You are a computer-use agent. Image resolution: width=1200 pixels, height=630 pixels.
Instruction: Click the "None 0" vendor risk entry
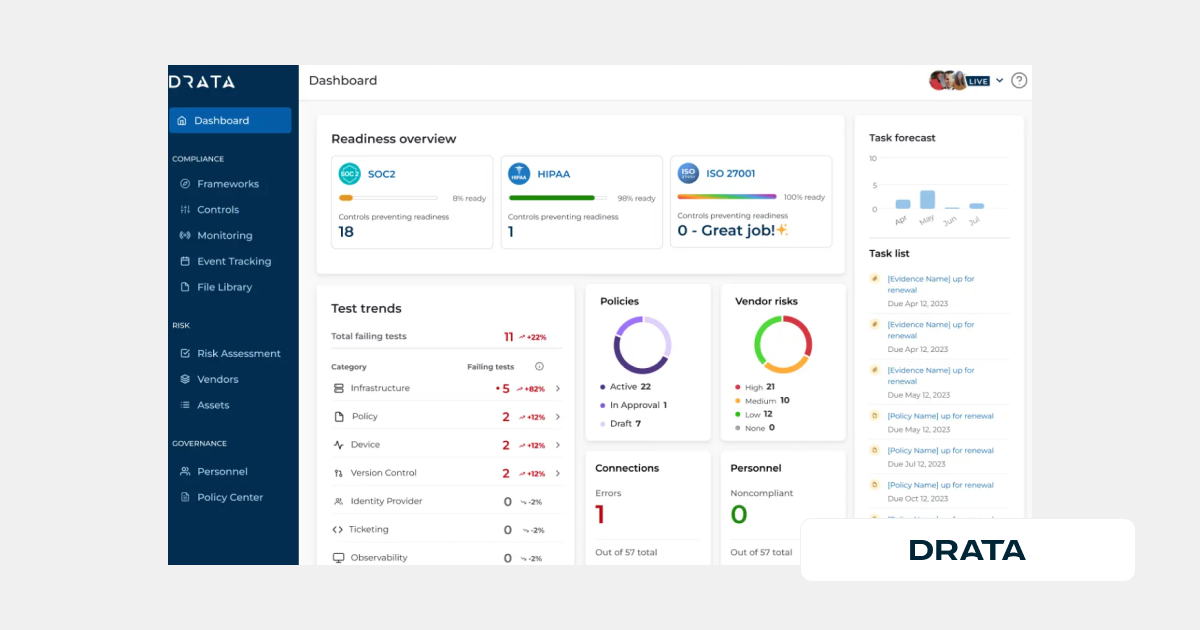coord(755,428)
